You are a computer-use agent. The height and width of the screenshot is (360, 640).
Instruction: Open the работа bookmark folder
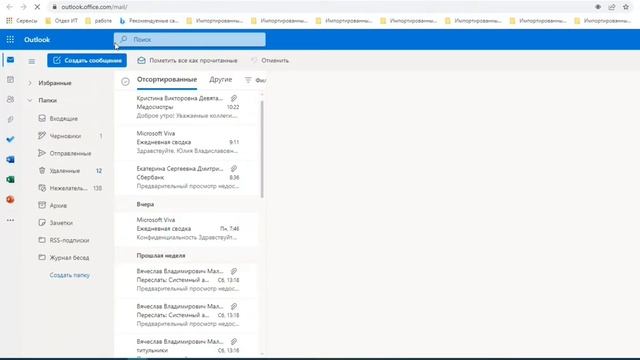click(x=98, y=20)
